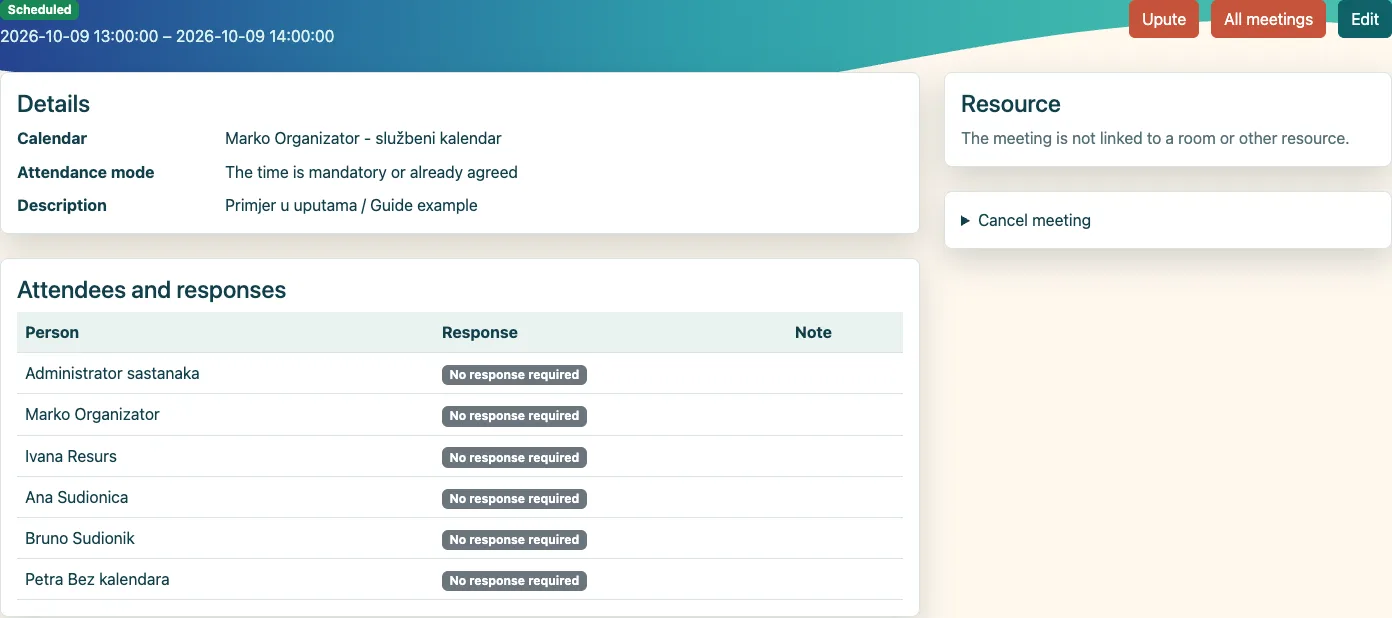Select attendee Ivana Resurs
This screenshot has width=1392, height=618.
71,456
